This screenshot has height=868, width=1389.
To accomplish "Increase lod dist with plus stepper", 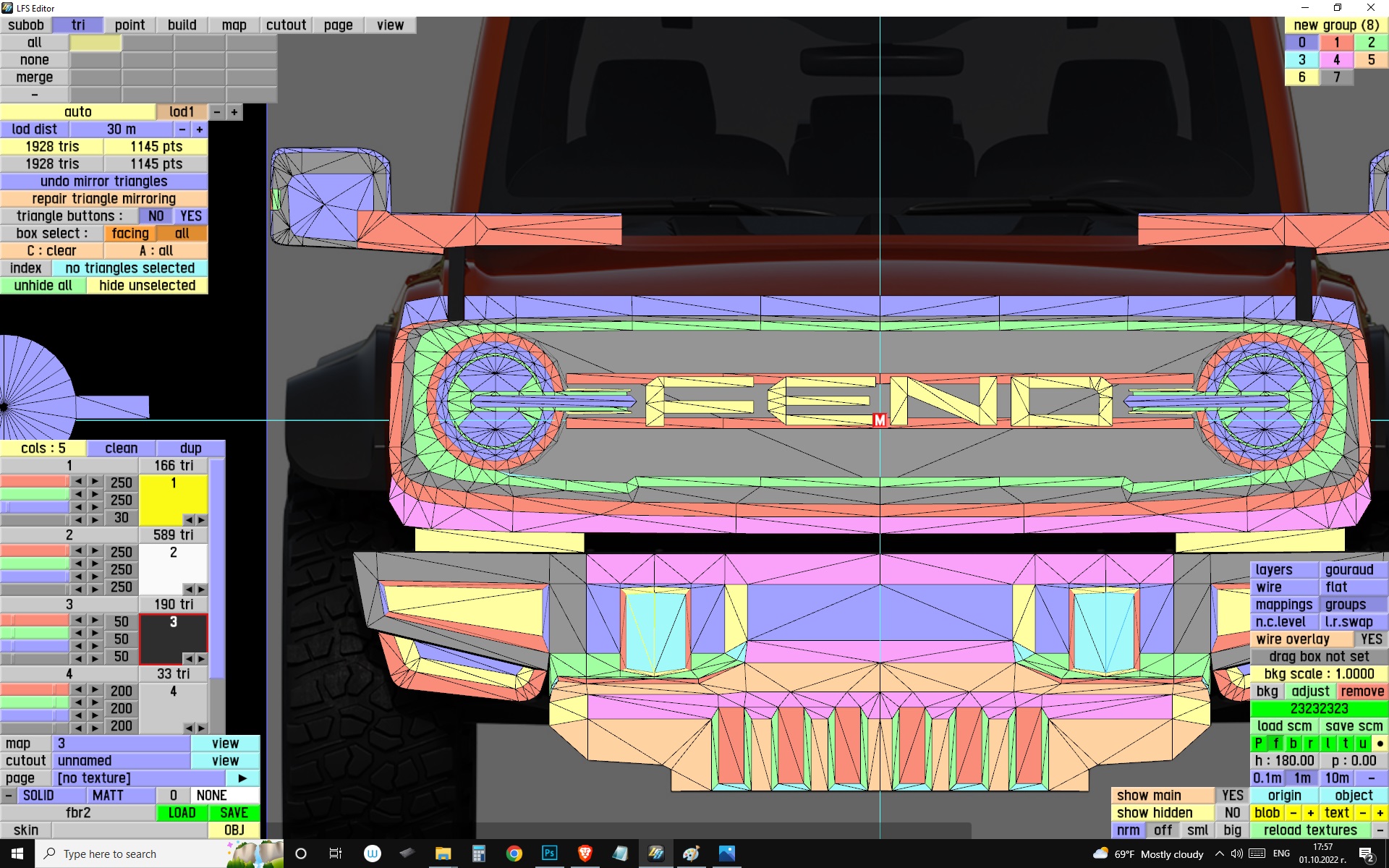I will coord(199,129).
